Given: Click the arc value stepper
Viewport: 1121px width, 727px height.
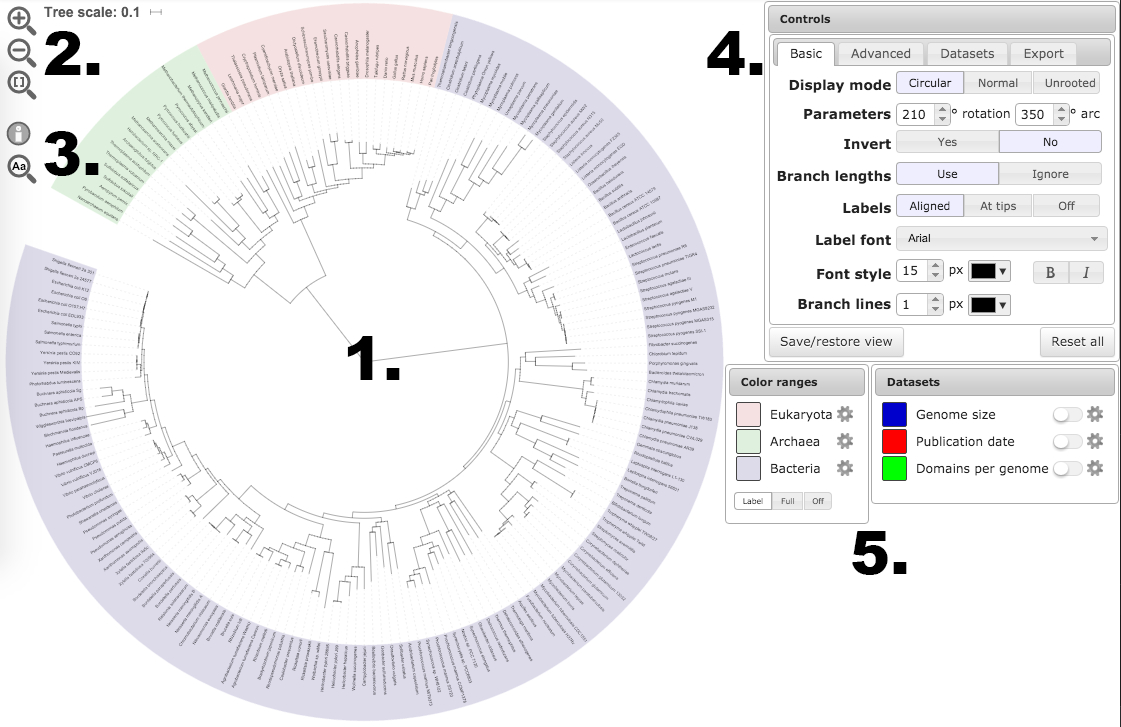Looking at the screenshot, I should (x=1062, y=114).
